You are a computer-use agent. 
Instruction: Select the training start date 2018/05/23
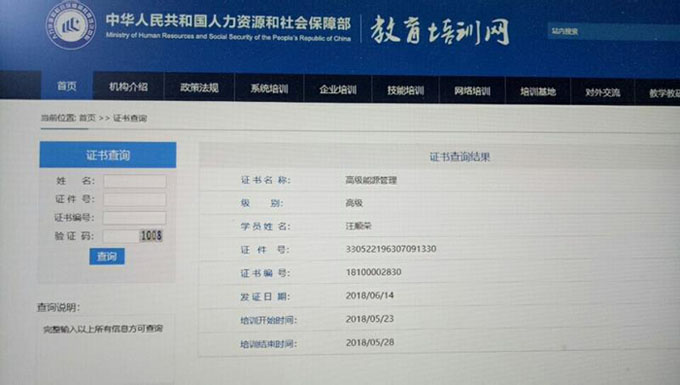370,319
